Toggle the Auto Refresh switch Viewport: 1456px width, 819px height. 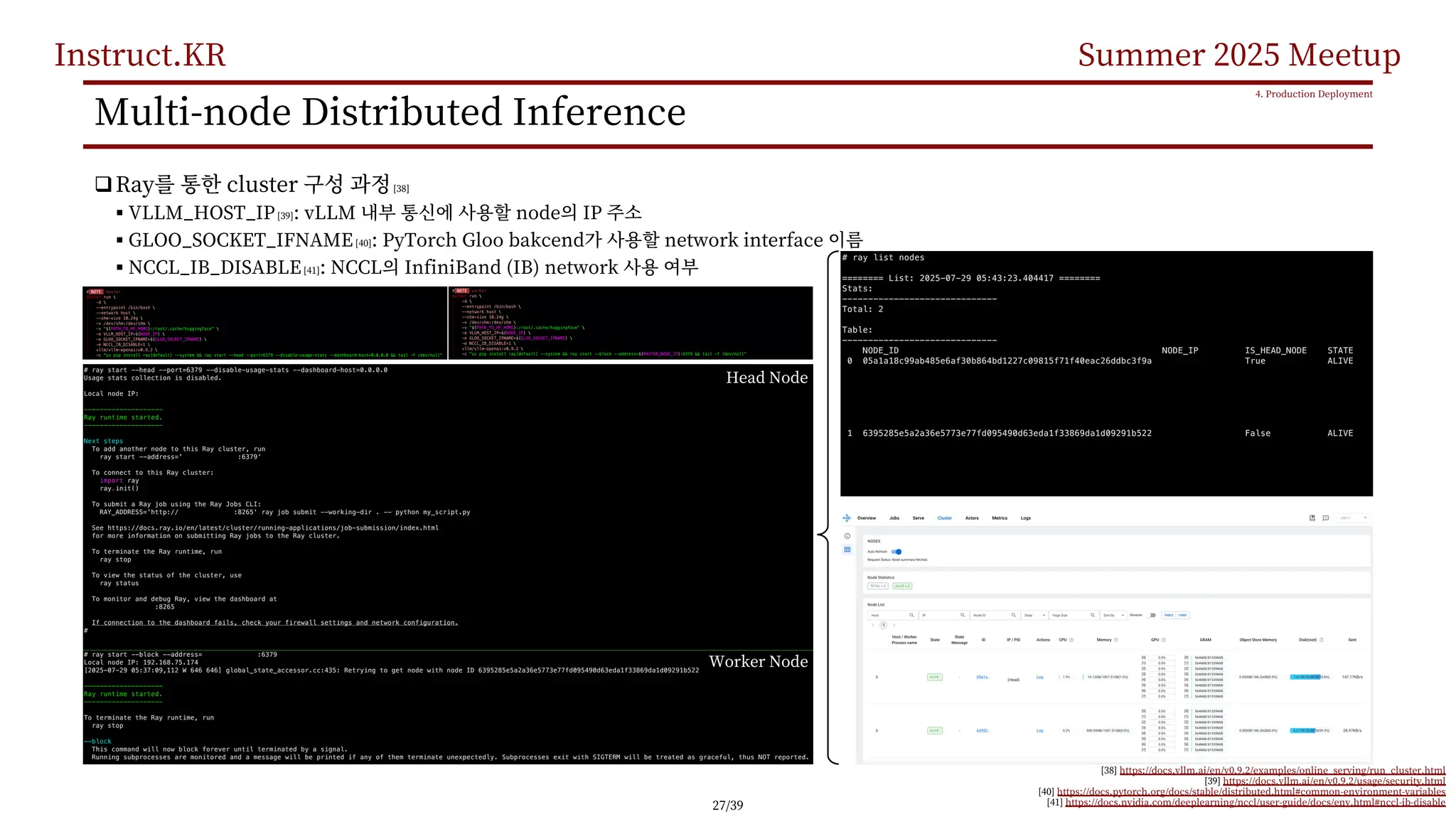(x=896, y=552)
